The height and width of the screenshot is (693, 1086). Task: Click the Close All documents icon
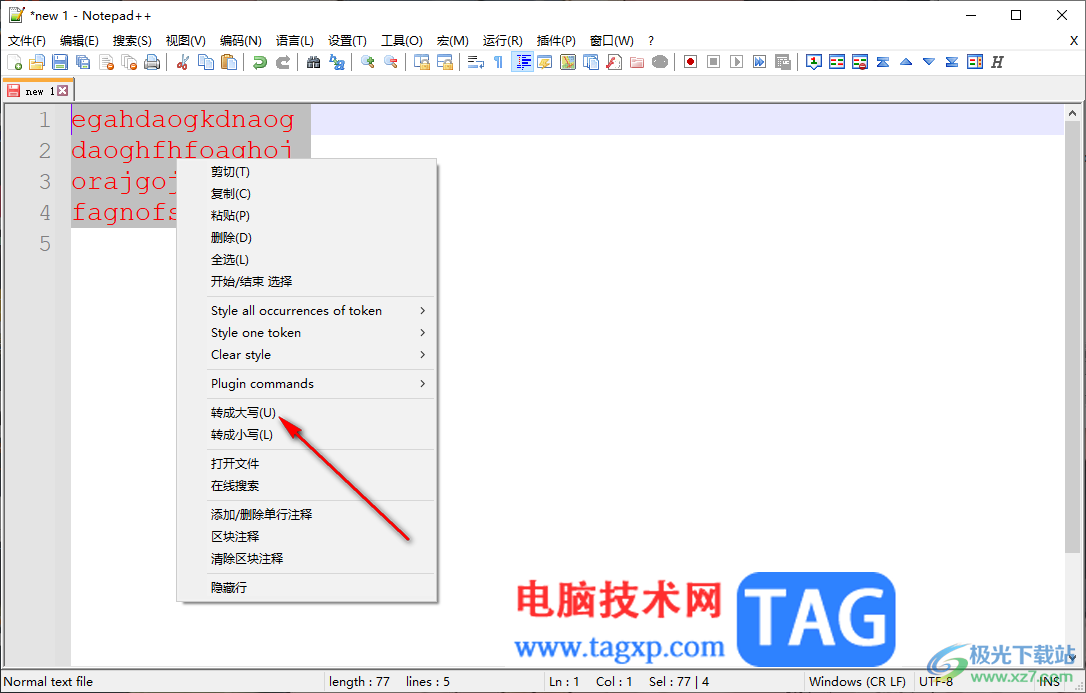tap(130, 62)
